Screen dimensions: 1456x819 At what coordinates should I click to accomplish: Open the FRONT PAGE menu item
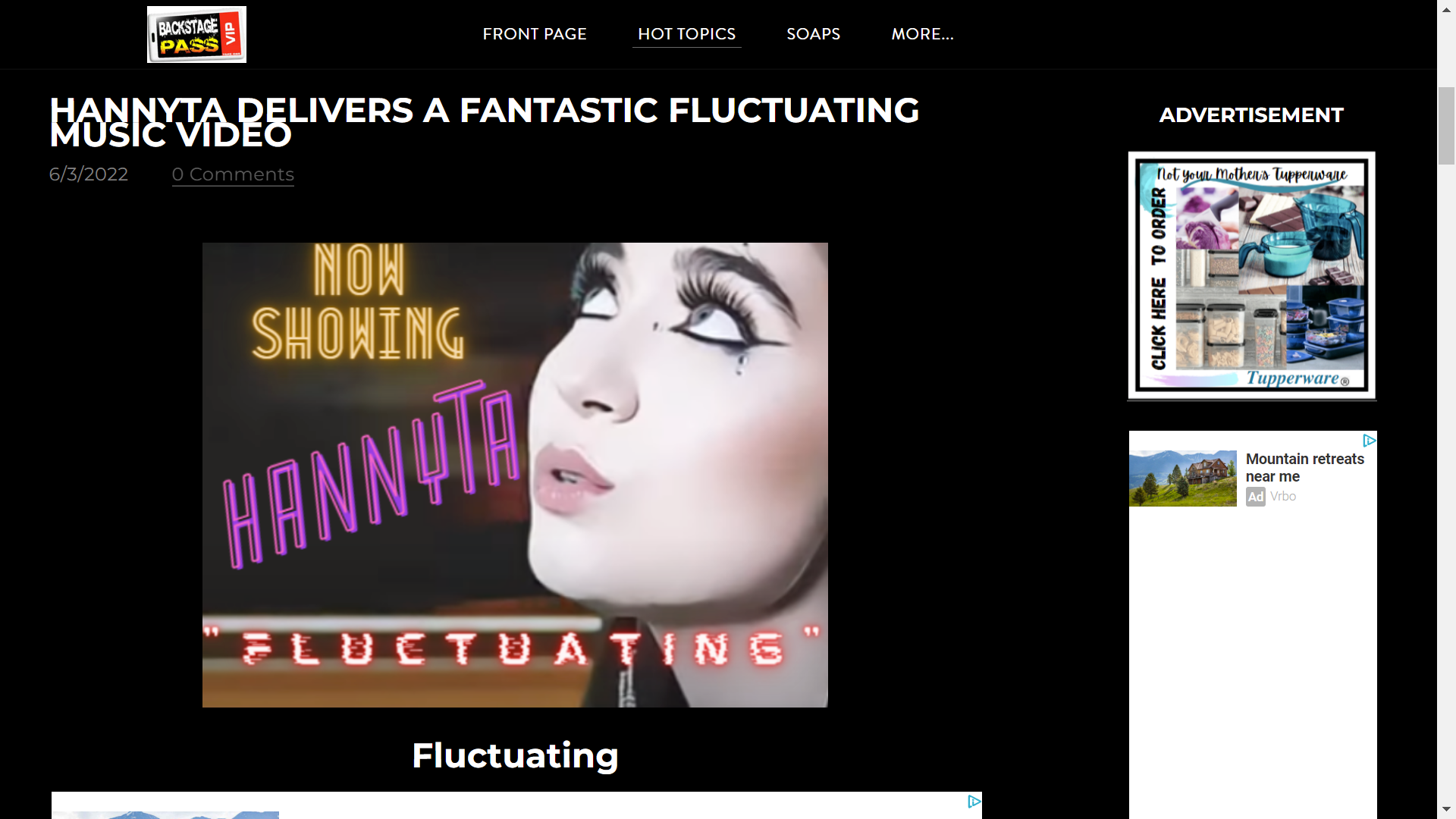tap(535, 34)
